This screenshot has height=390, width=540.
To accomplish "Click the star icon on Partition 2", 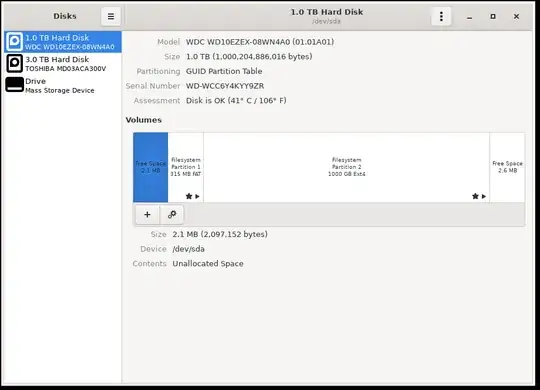I will point(475,196).
